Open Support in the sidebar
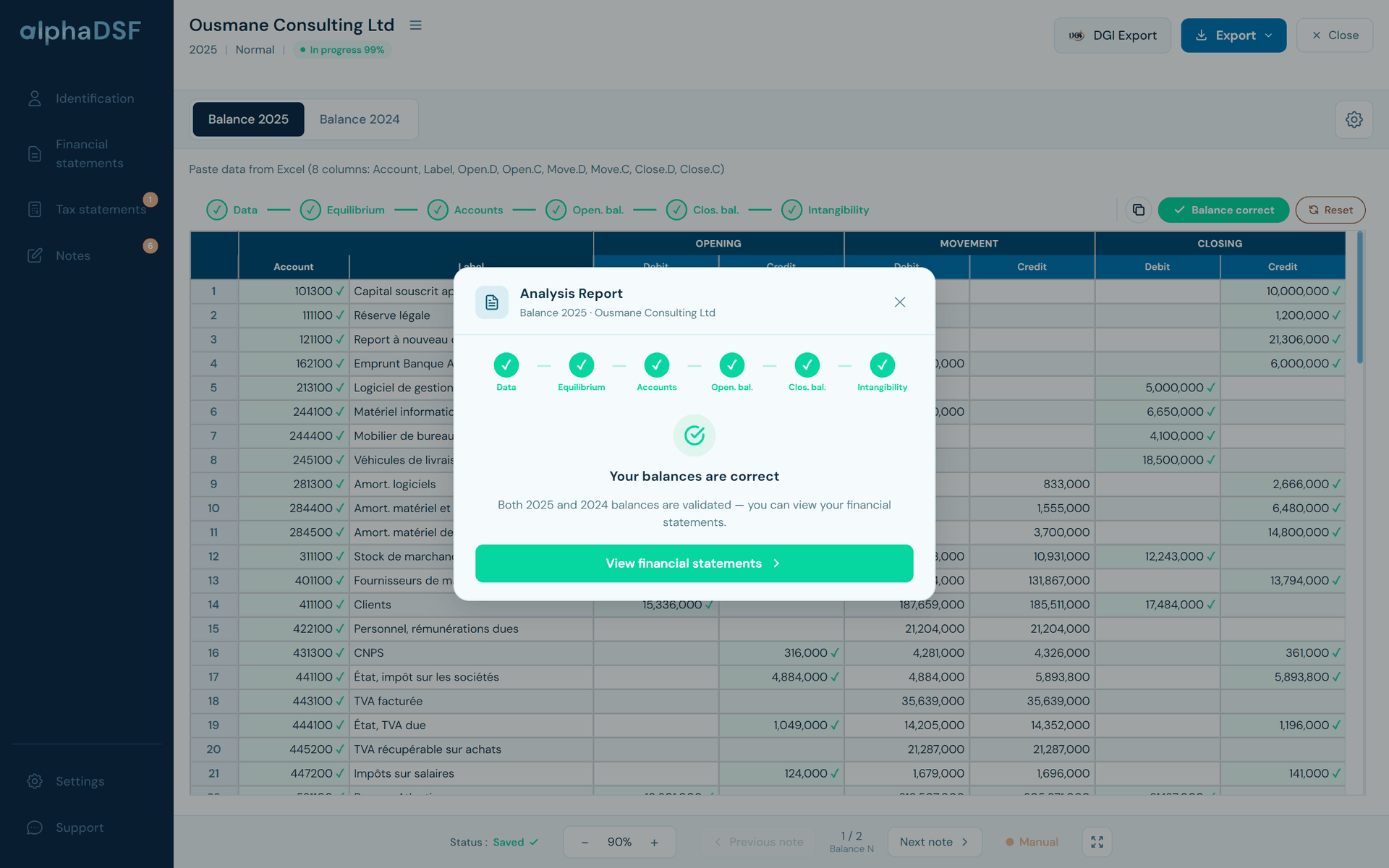1389x868 pixels. coord(87,827)
